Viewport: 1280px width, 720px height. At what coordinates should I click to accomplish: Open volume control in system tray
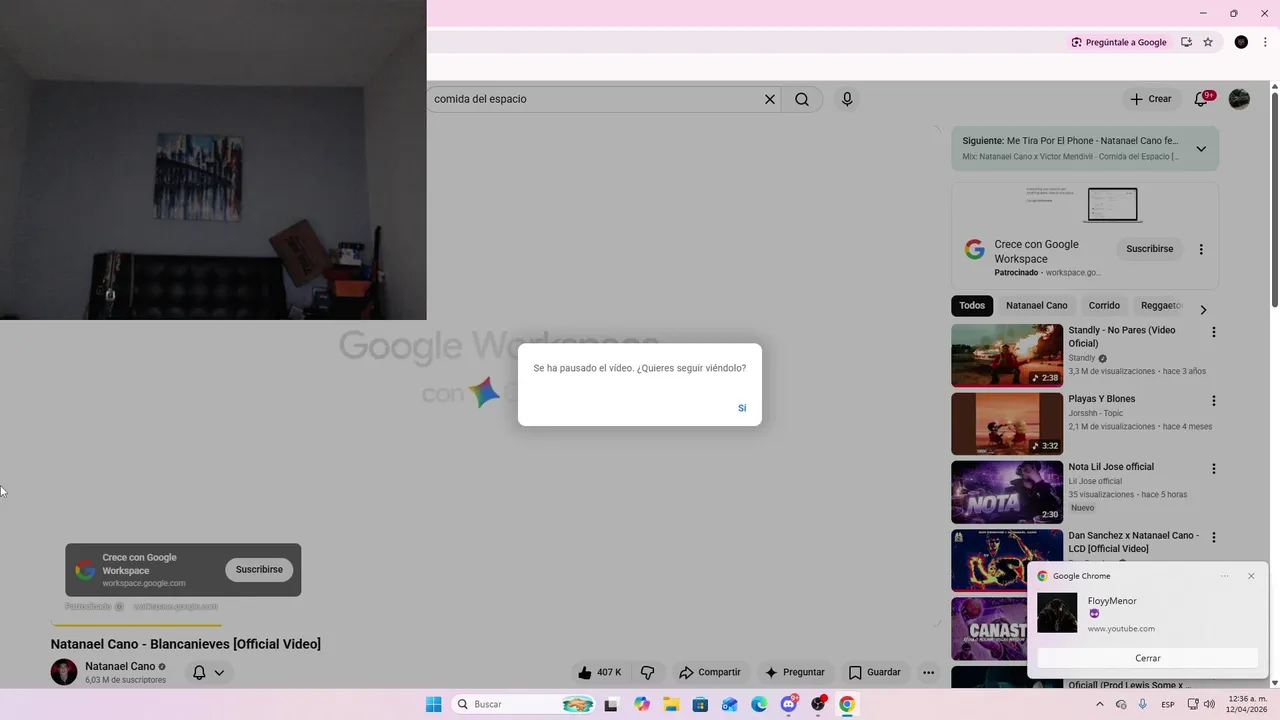click(x=1209, y=704)
